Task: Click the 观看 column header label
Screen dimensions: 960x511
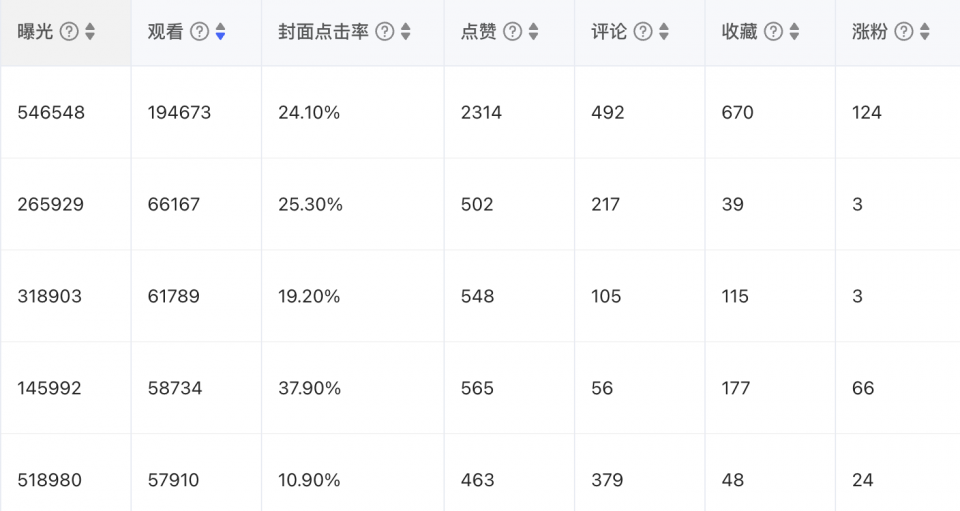Action: click(x=165, y=32)
